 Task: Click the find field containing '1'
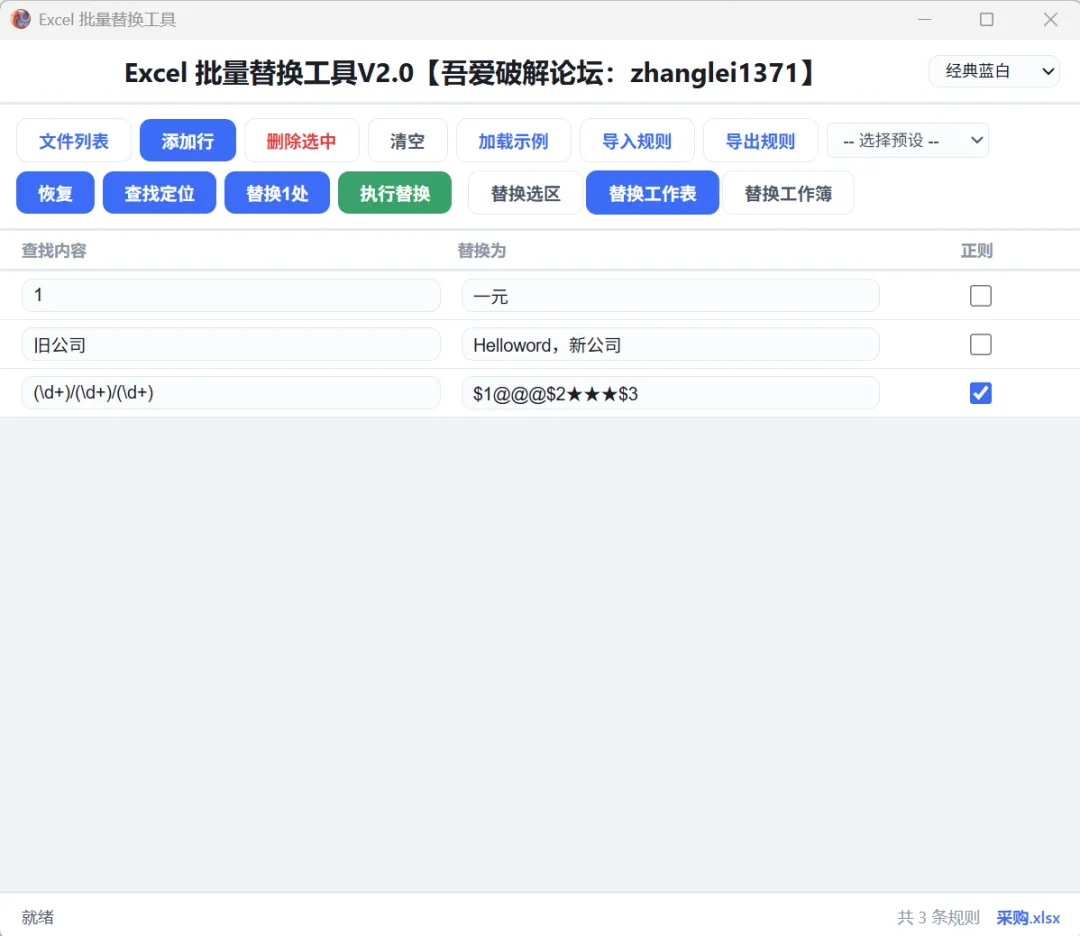231,295
